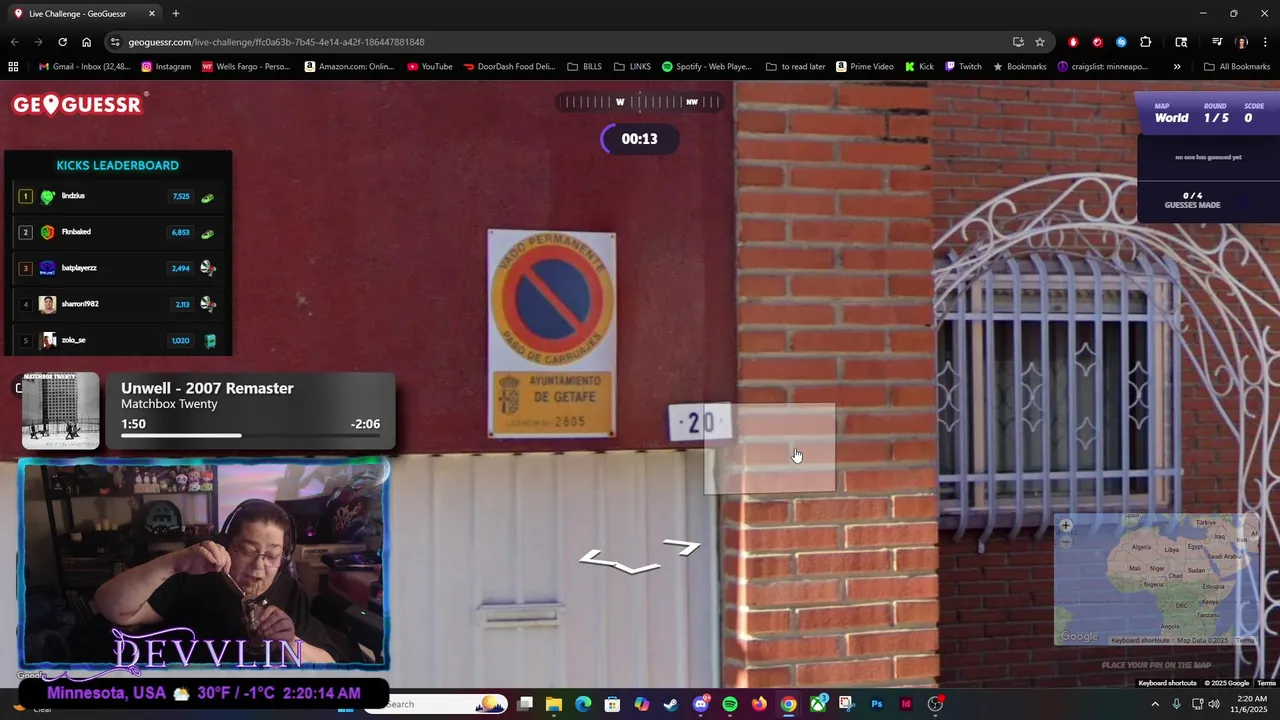Viewport: 1280px width, 720px height.
Task: Open Firefox from the taskbar
Action: point(759,704)
